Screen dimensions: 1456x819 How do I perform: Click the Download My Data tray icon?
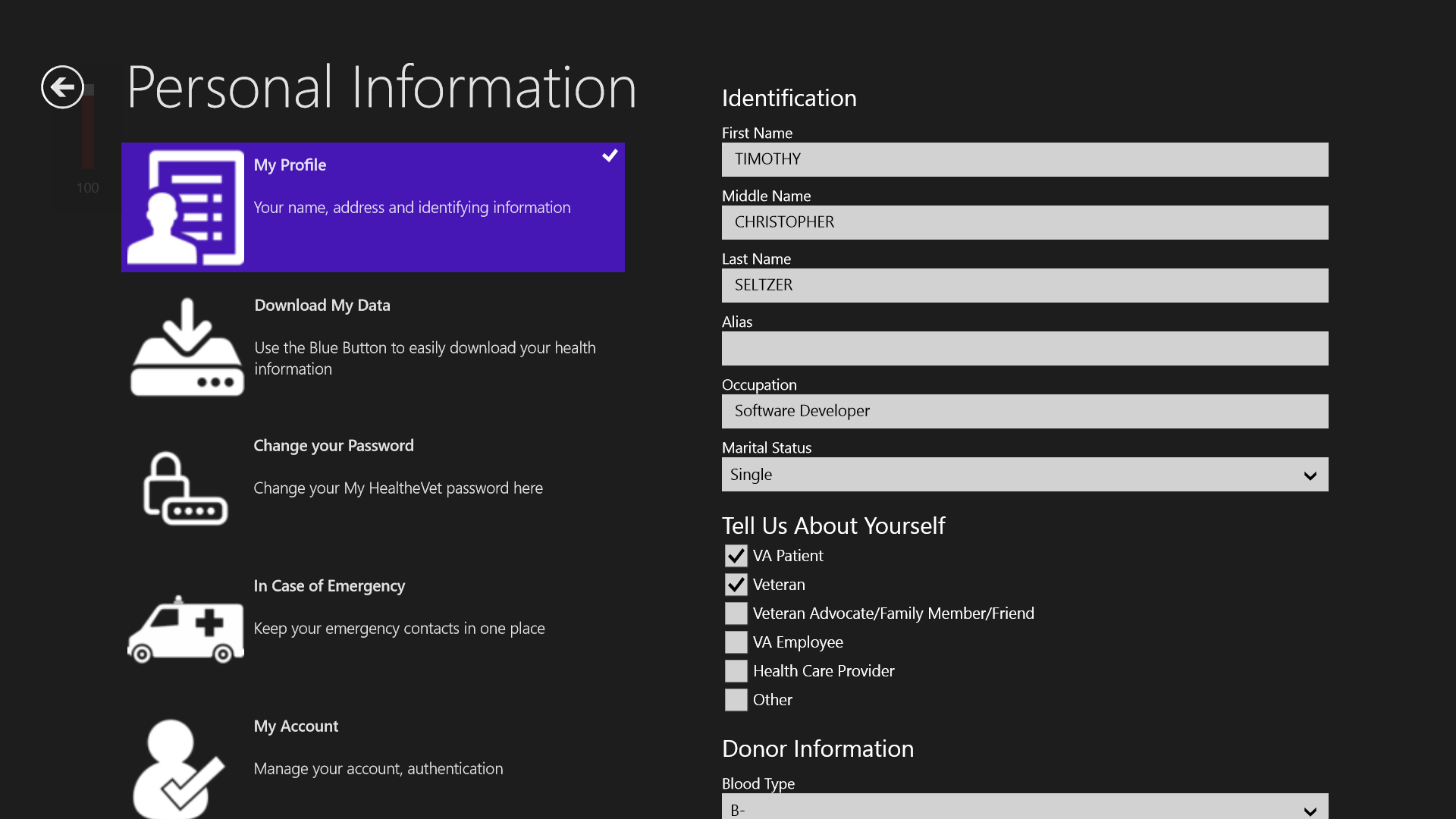pos(187,347)
